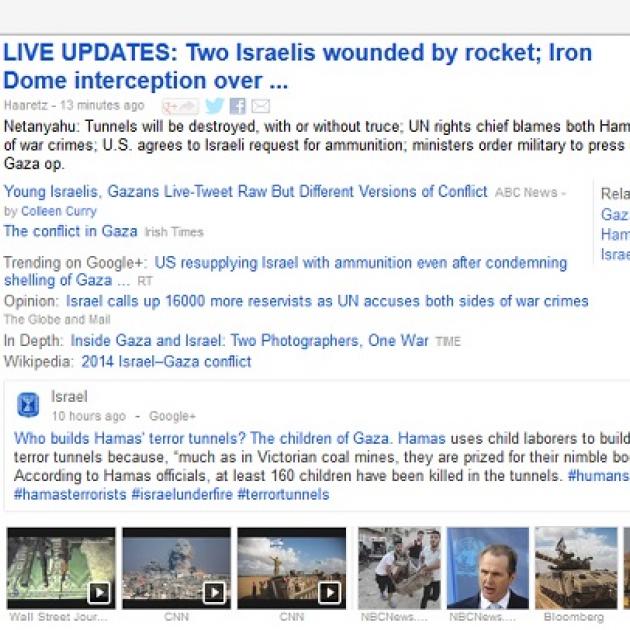Open Israel's Google+ profile avatar
The height and width of the screenshot is (630, 630).
tap(28, 405)
